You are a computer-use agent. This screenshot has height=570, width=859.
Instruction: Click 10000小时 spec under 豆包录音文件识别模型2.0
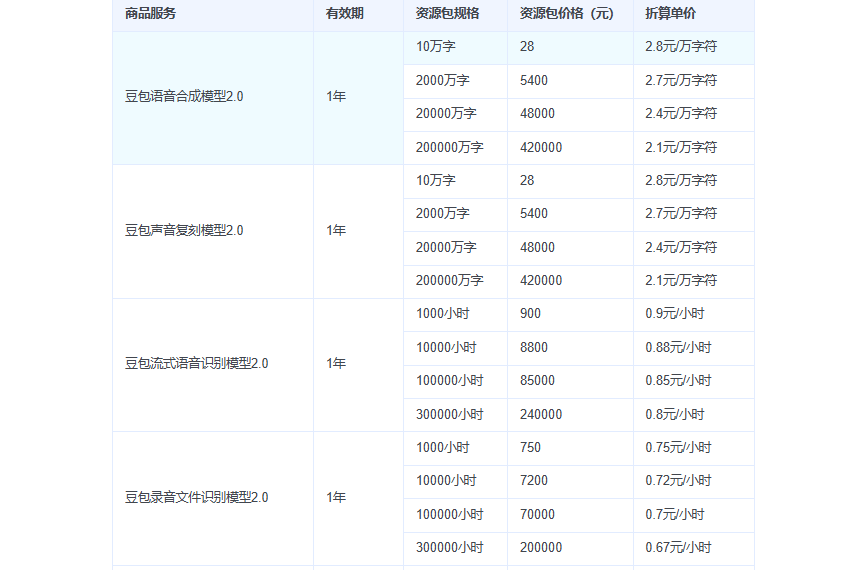pos(455,481)
